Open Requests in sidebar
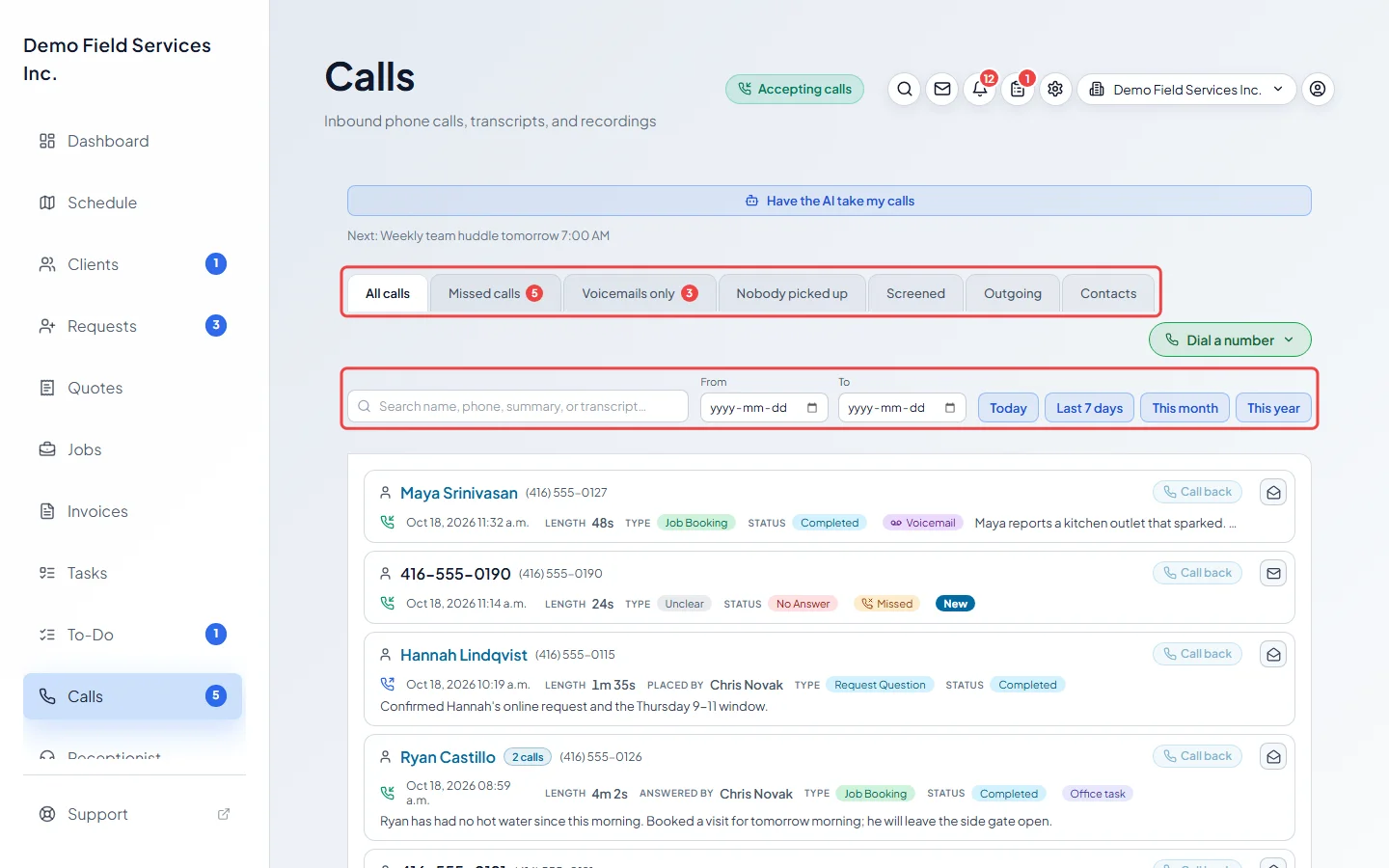 click(132, 326)
